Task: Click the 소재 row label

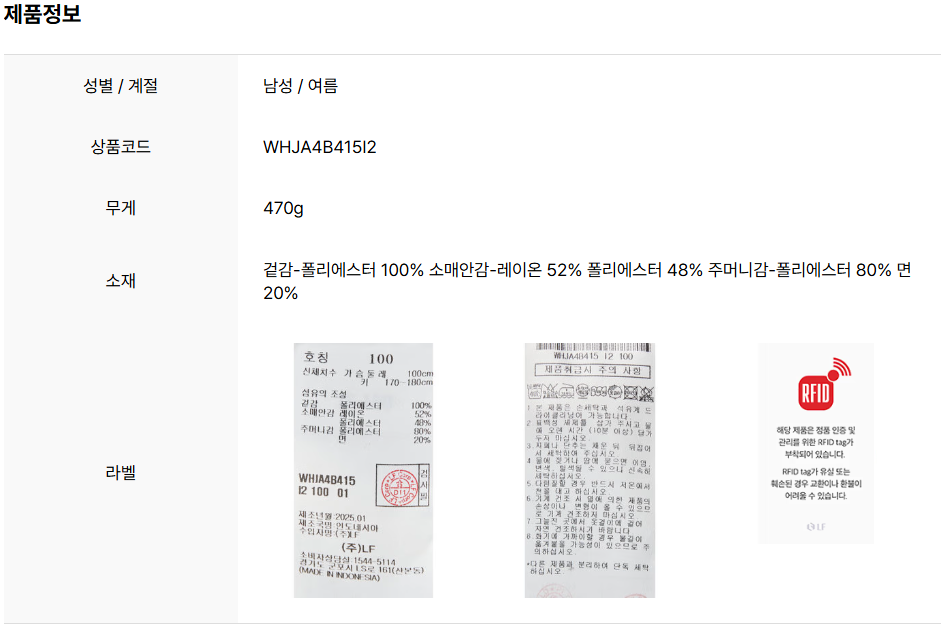Action: pos(120,281)
